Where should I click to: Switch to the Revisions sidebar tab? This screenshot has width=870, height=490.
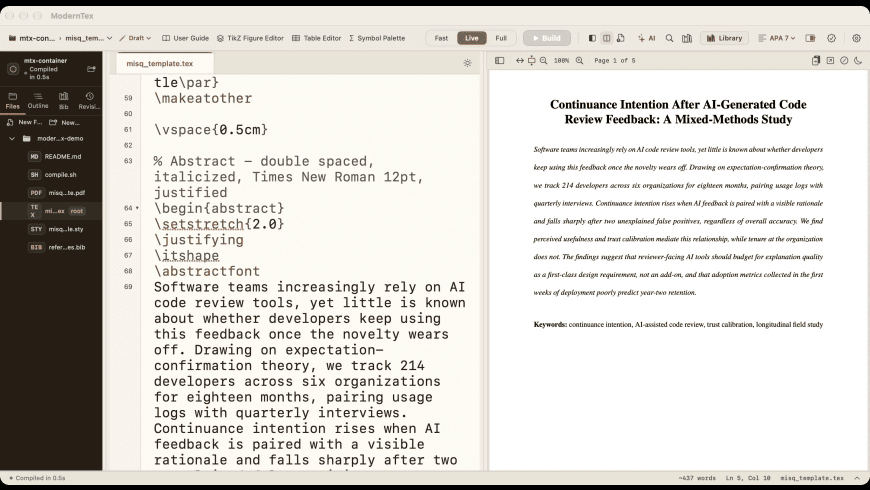pos(89,100)
